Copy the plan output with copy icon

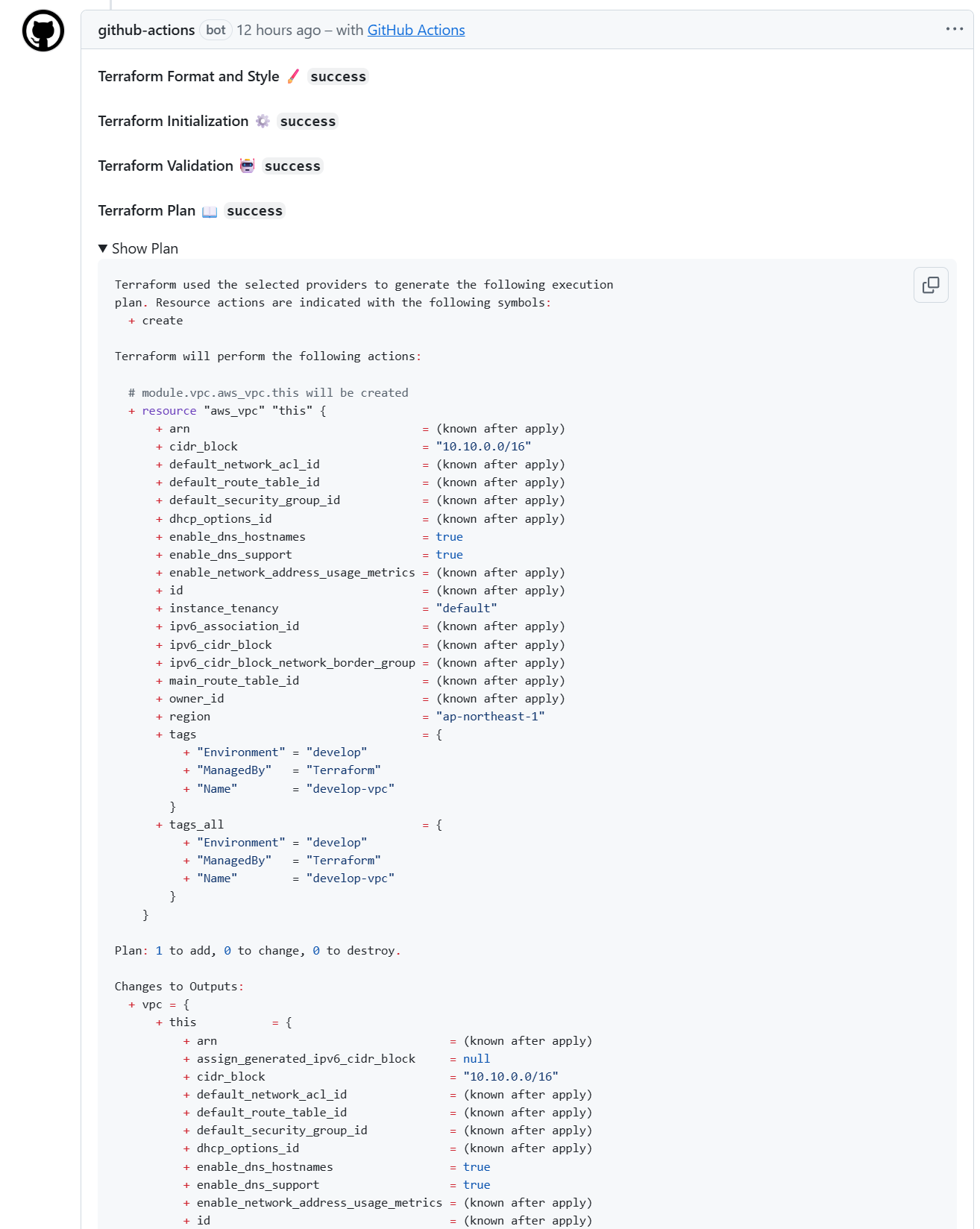click(930, 285)
